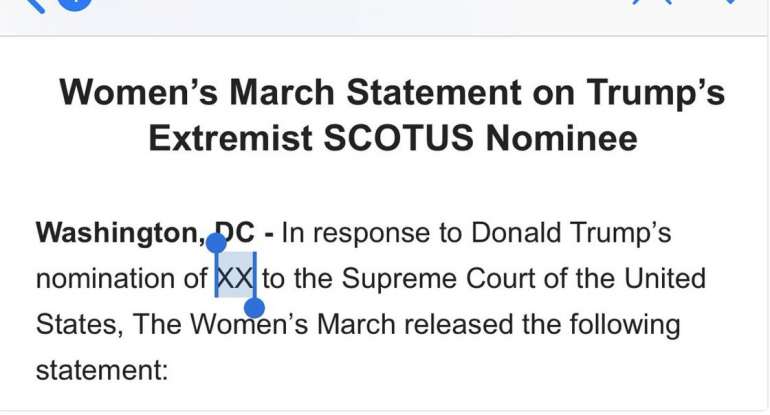Tap the headline line "Extremist SCOTUS Nominee"
Viewport: 770px width, 415px height.
[392, 138]
